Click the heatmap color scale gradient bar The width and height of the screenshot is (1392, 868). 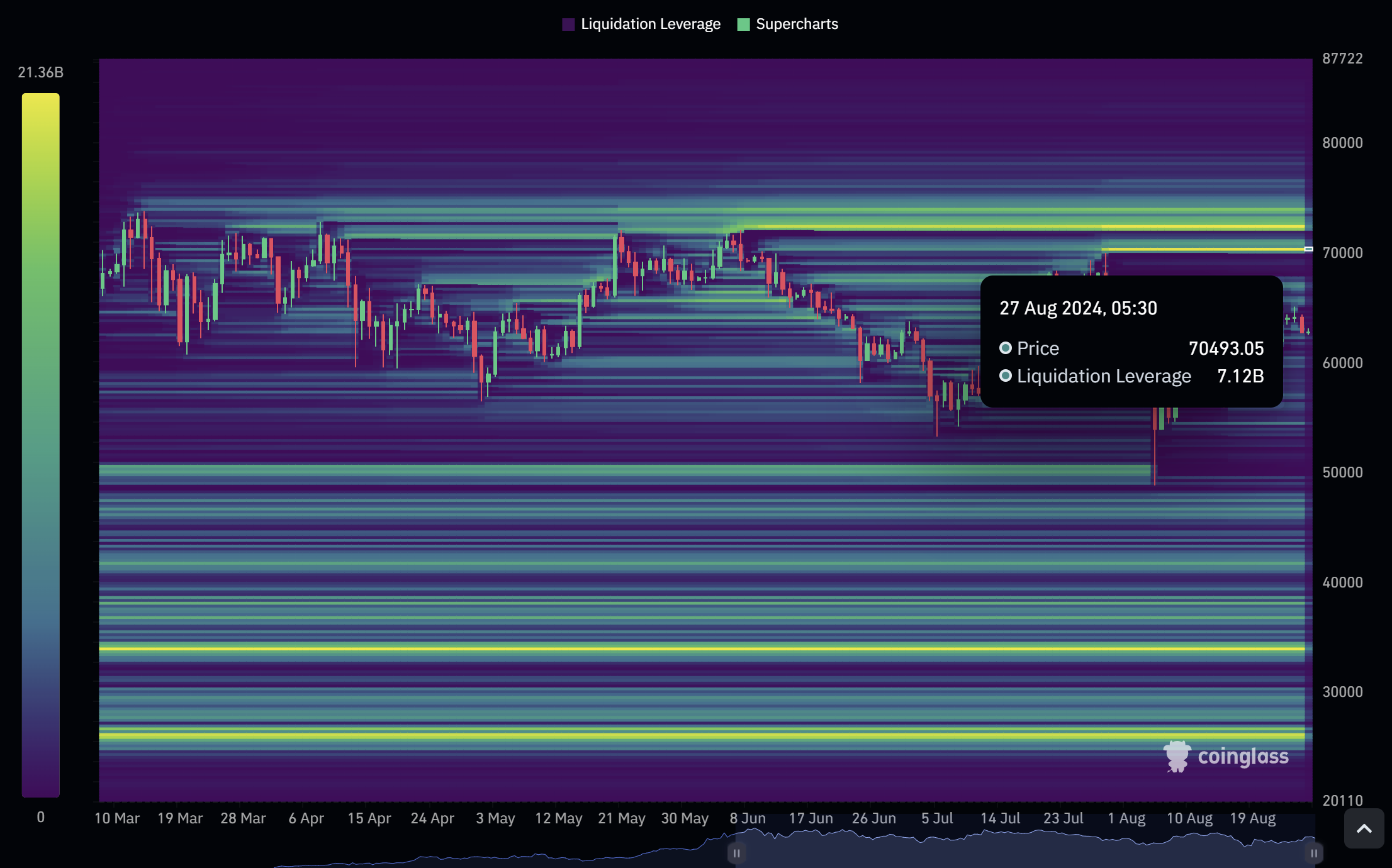pyautogui.click(x=40, y=445)
